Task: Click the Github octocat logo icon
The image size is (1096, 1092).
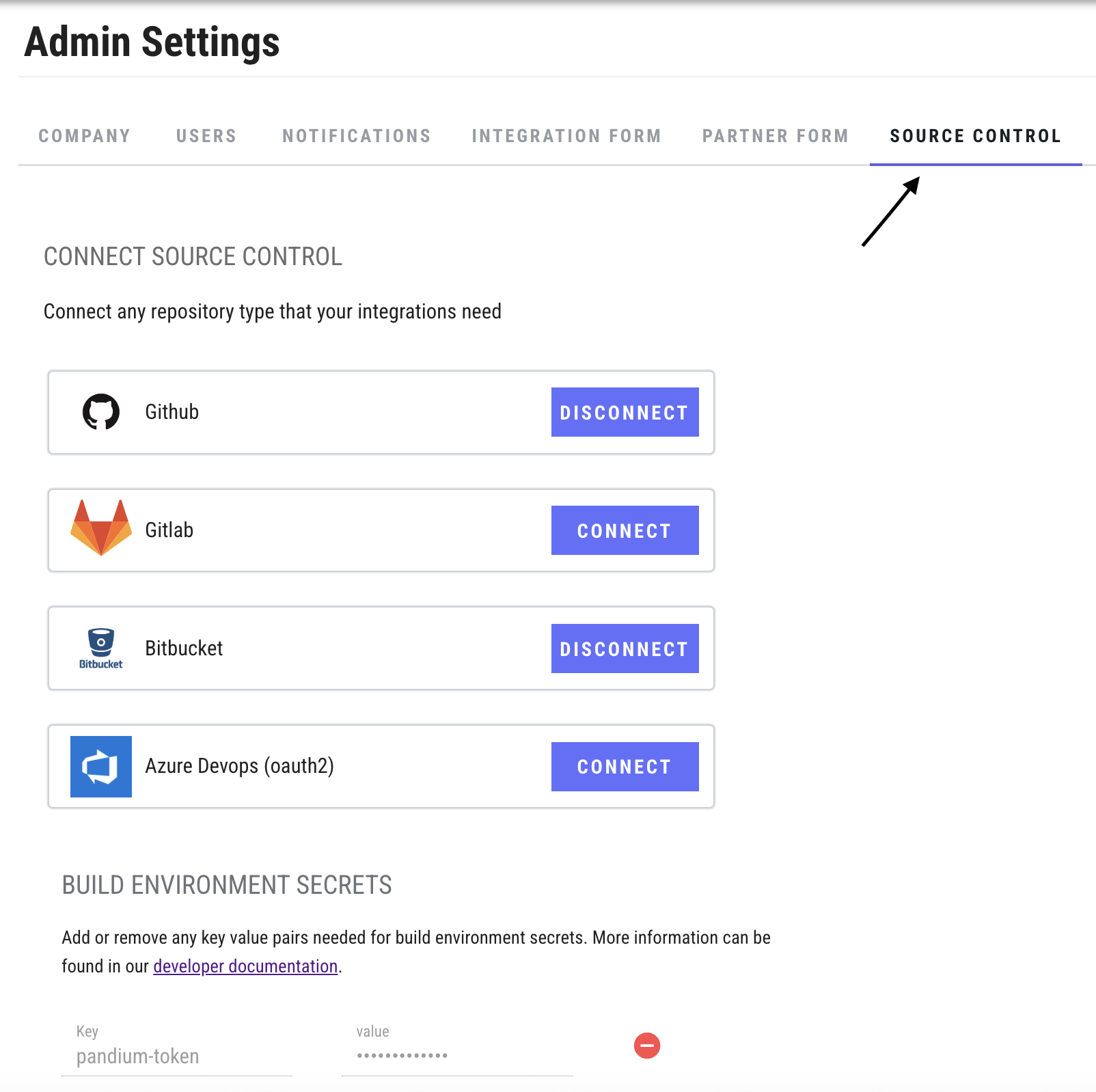Action: coord(101,412)
